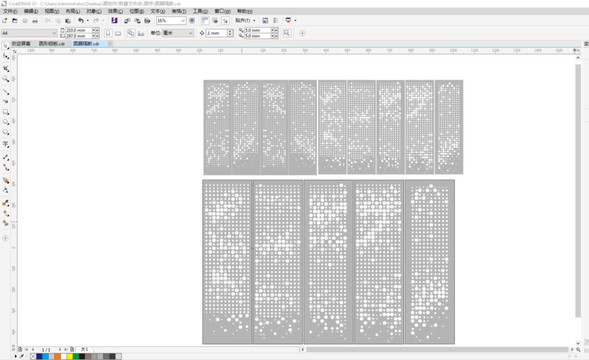Image resolution: width=589 pixels, height=360 pixels.
Task: Click the Print icon
Action: (35, 21)
